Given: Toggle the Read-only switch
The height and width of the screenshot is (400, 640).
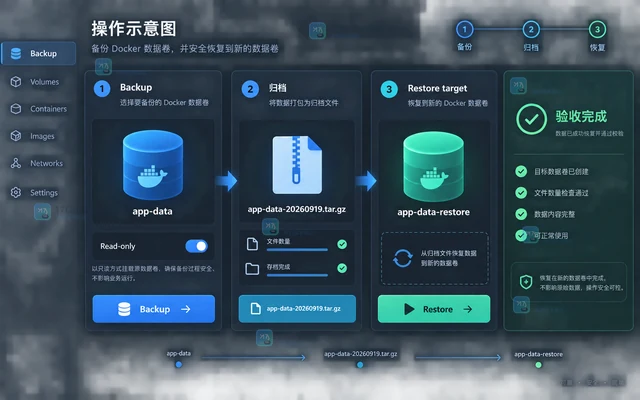Looking at the screenshot, I should pos(196,246).
